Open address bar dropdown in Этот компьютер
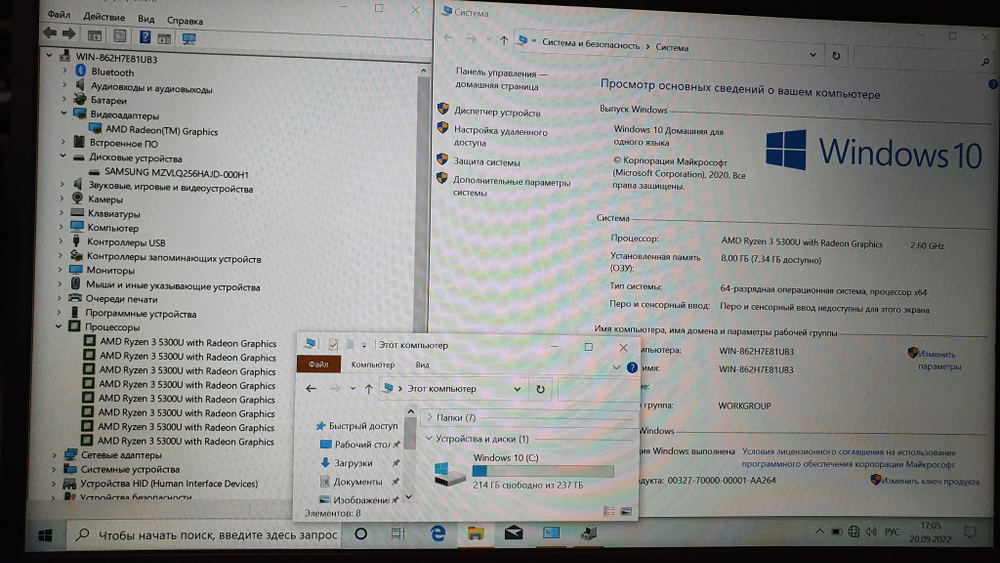The height and width of the screenshot is (563, 1000). click(517, 389)
